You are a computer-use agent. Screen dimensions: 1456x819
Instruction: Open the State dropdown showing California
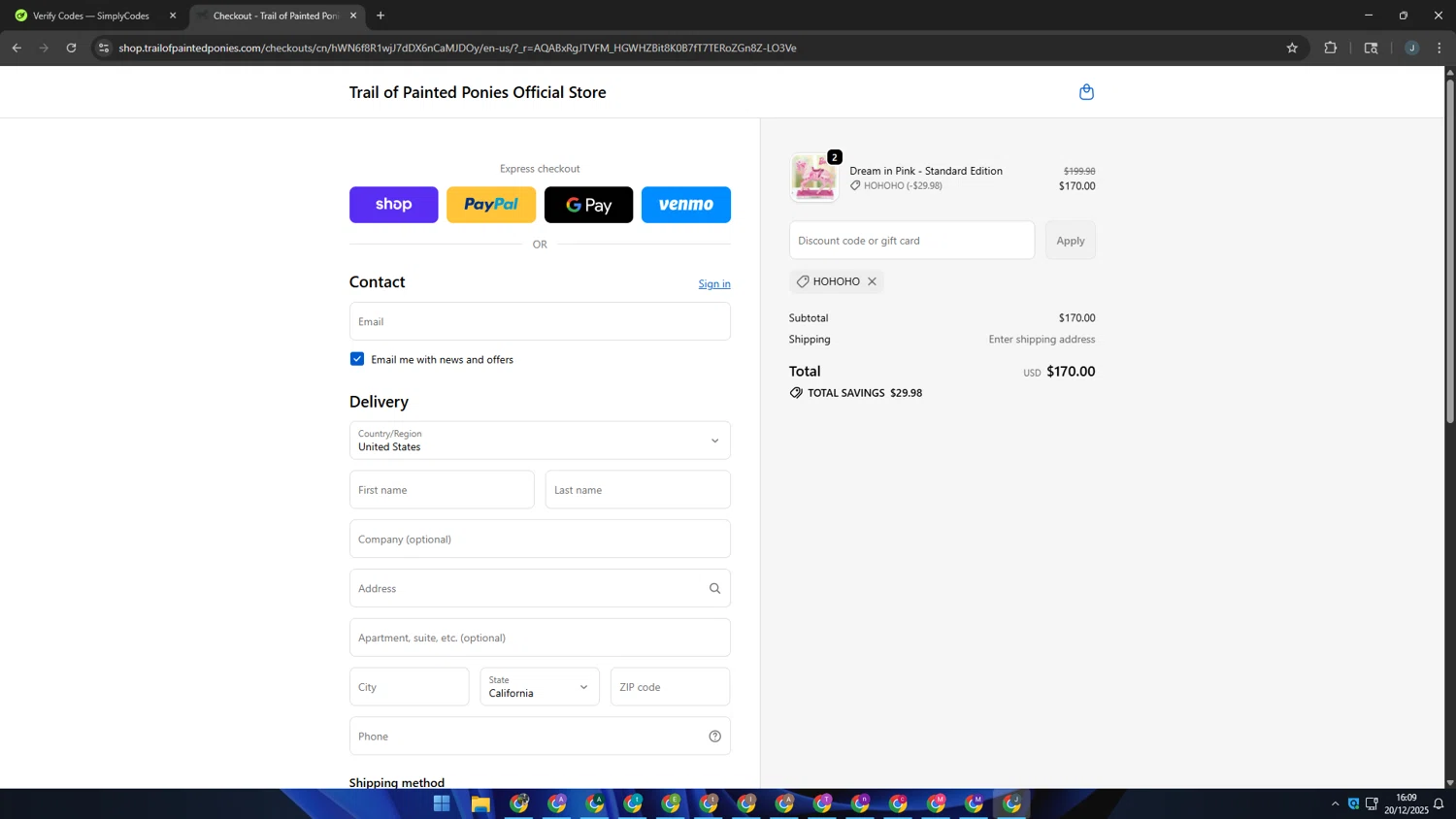(540, 687)
